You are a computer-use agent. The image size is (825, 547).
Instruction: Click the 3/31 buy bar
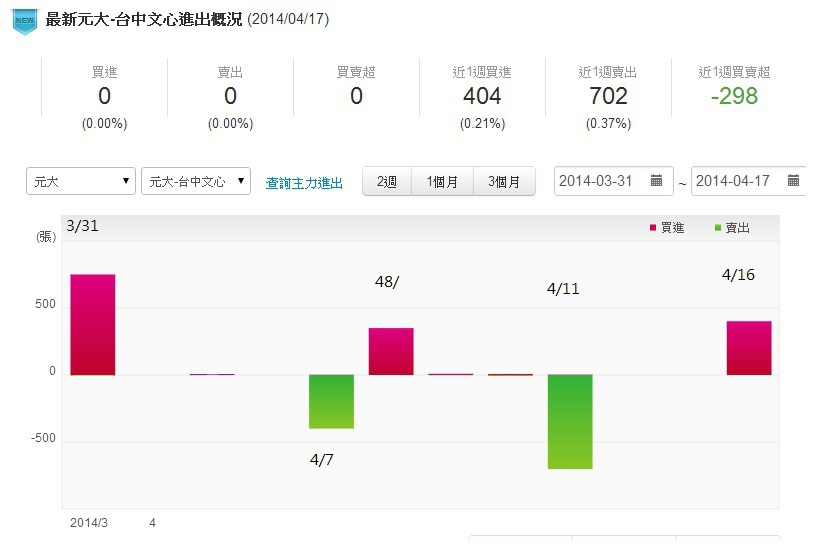[93, 325]
